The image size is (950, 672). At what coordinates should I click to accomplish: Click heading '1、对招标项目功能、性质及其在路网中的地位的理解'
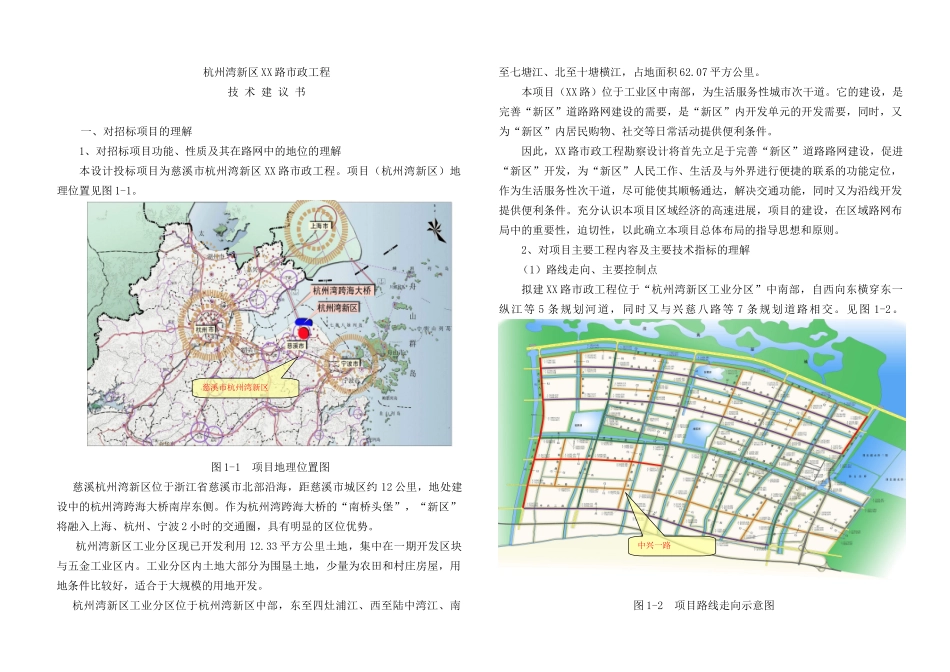point(210,151)
